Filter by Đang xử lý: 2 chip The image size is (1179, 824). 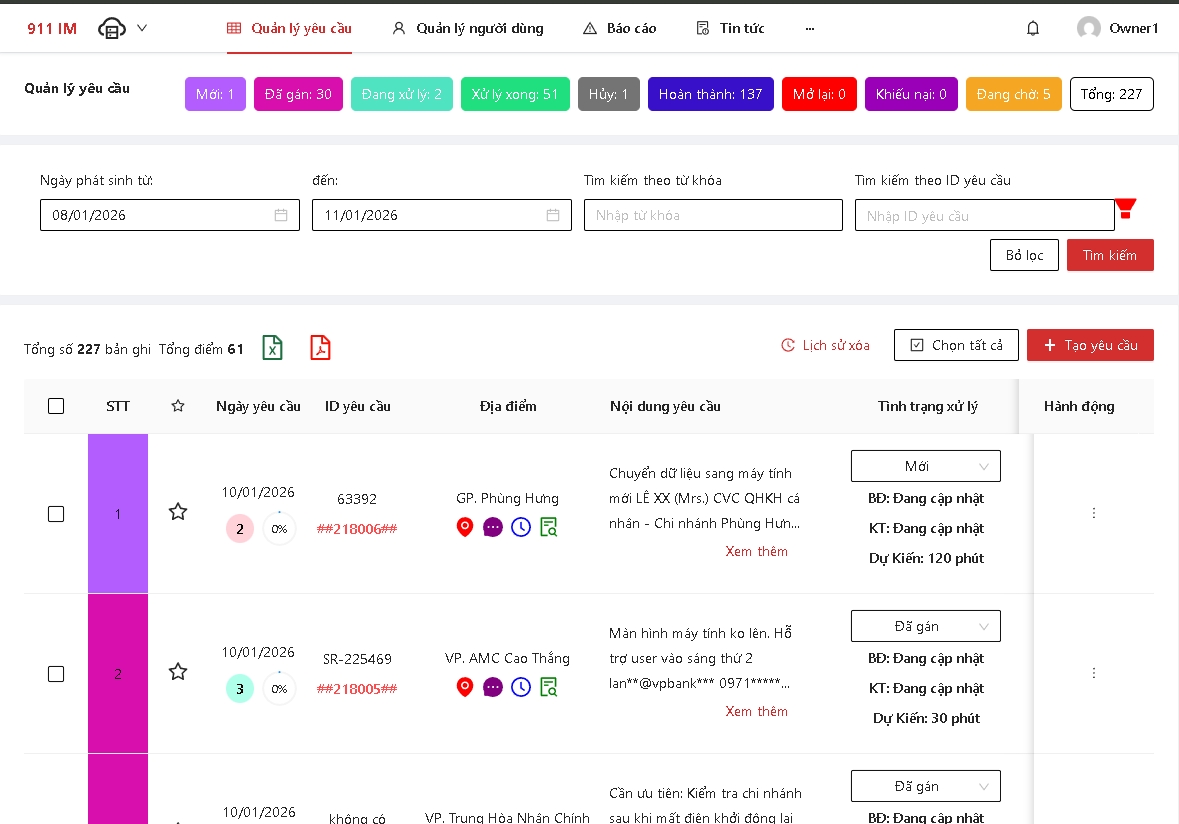pos(402,94)
